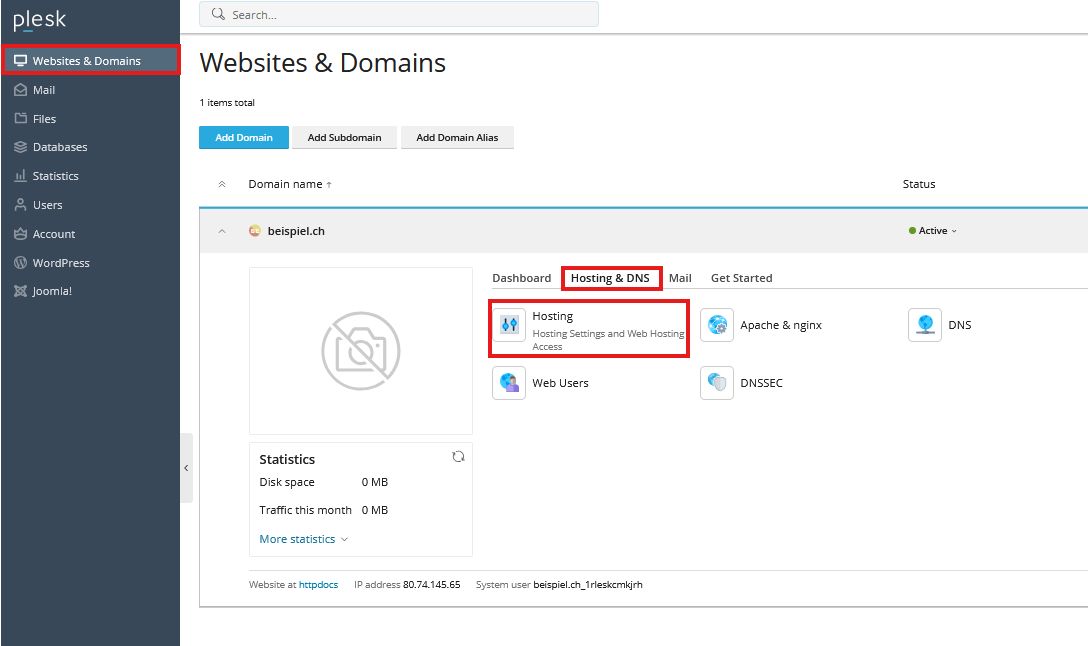This screenshot has height=646, width=1088.
Task: Switch to the Get Started tab
Action: tap(741, 278)
